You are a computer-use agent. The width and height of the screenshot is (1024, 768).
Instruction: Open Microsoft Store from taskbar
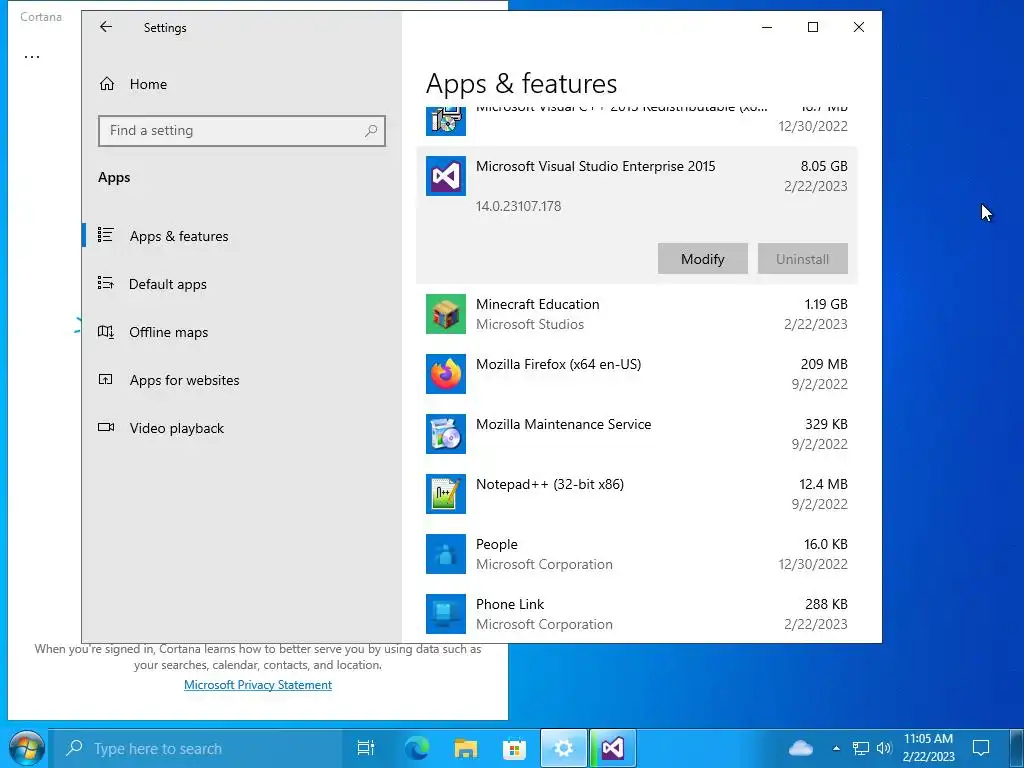pos(515,748)
